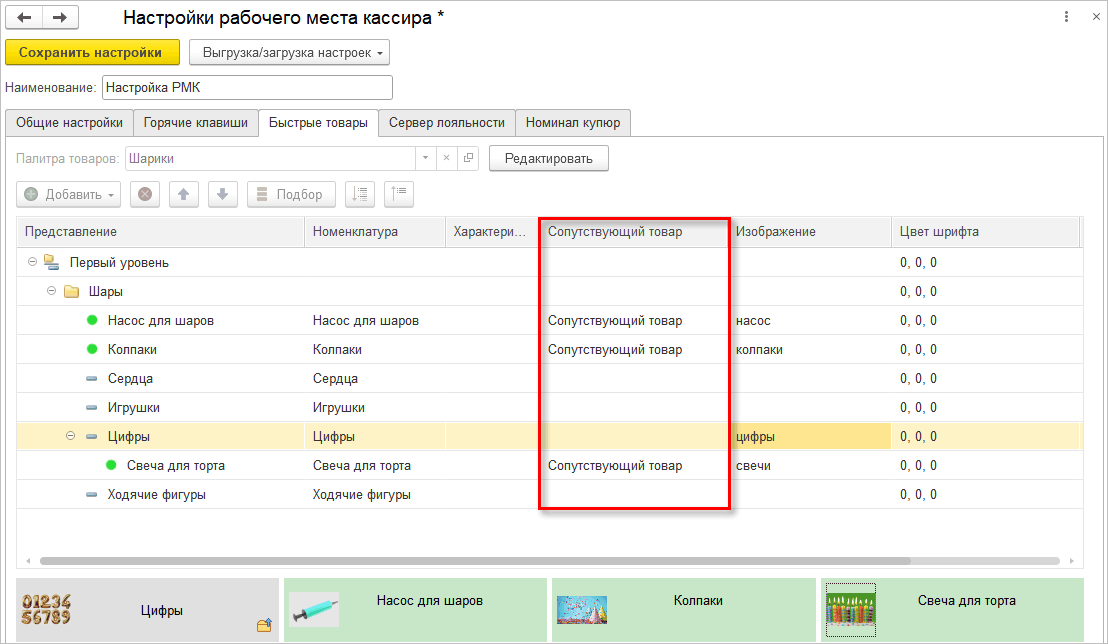Image resolution: width=1108 pixels, height=644 pixels.
Task: Open Выгрузка/загрузка настроек dropdown
Action: click(x=290, y=52)
